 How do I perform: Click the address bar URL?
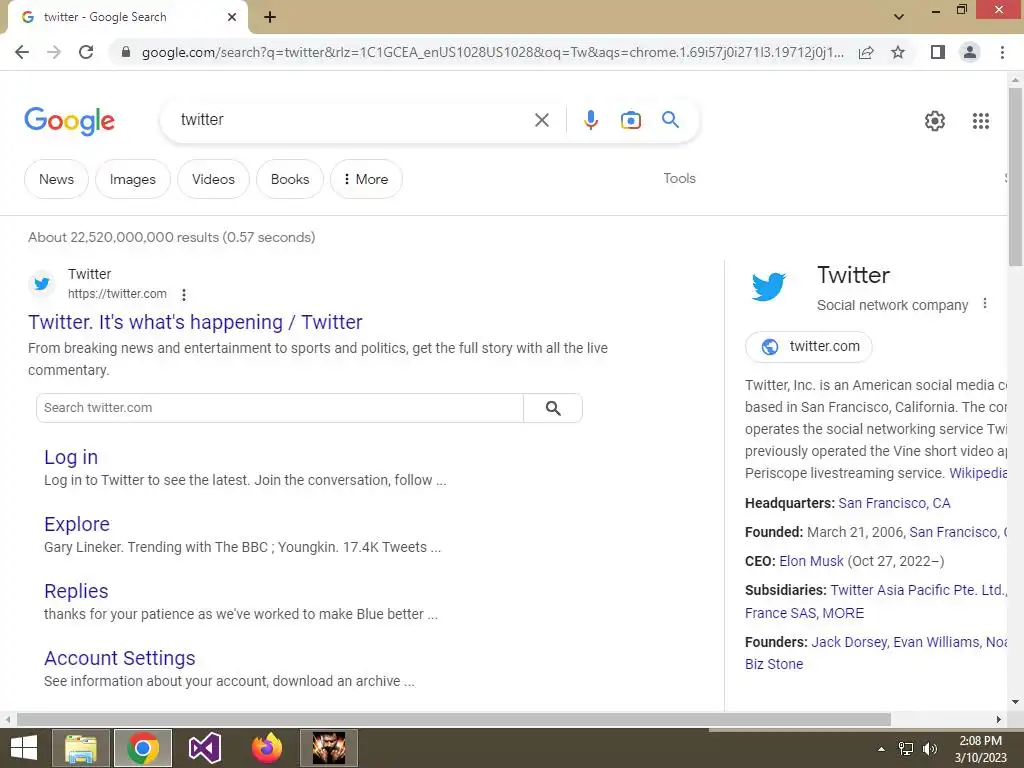pyautogui.click(x=492, y=52)
